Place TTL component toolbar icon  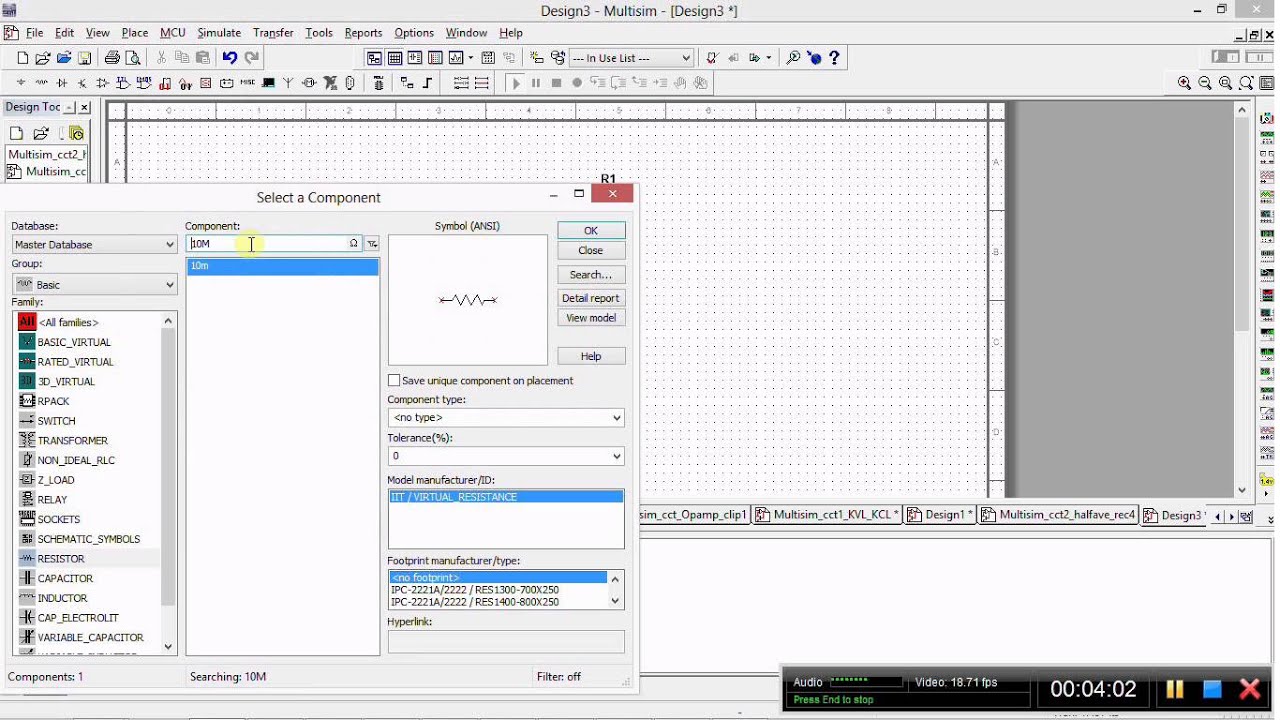tap(122, 83)
